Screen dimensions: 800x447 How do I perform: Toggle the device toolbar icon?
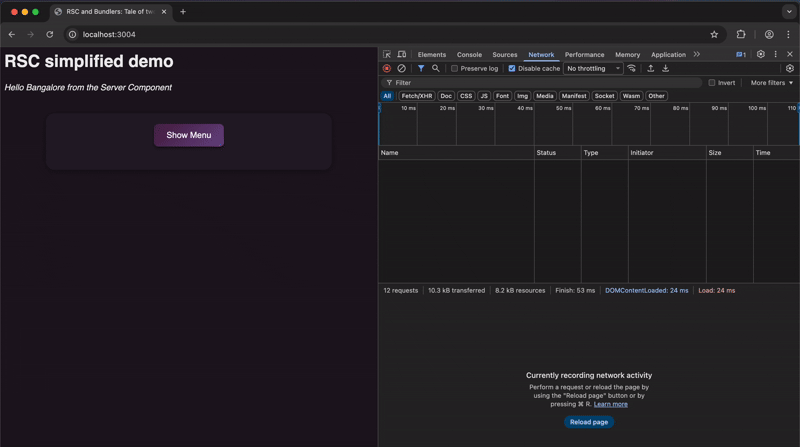click(x=401, y=55)
